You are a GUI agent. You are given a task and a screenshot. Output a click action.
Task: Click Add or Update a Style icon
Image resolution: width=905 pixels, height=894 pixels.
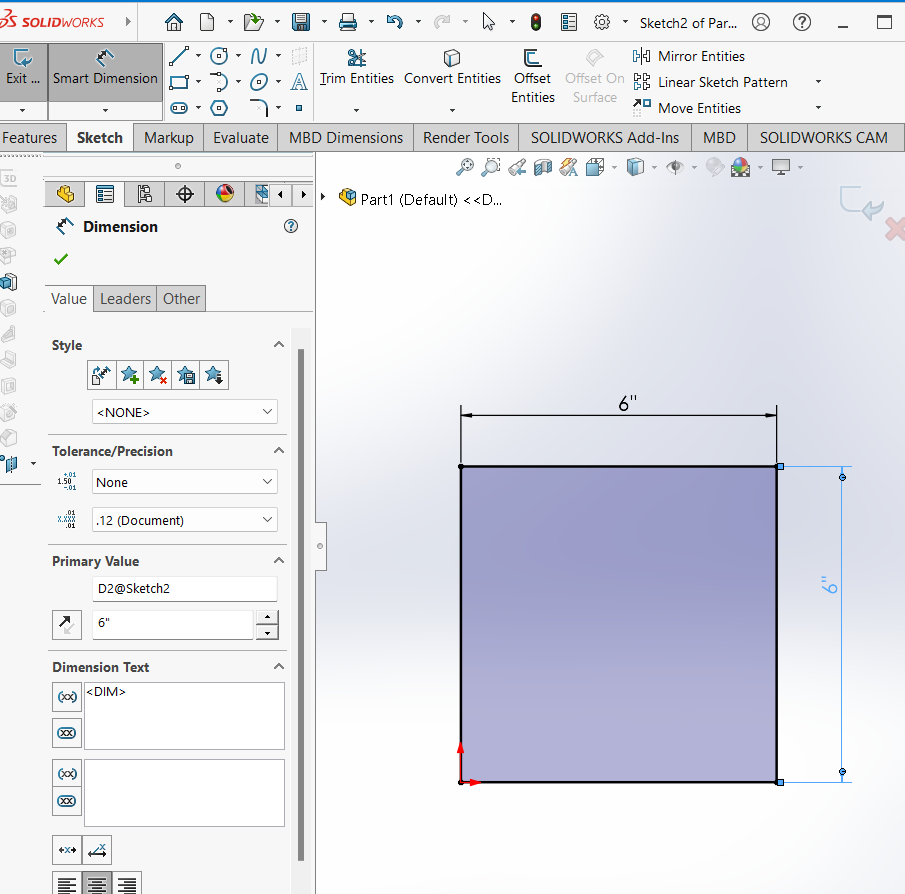pos(130,375)
